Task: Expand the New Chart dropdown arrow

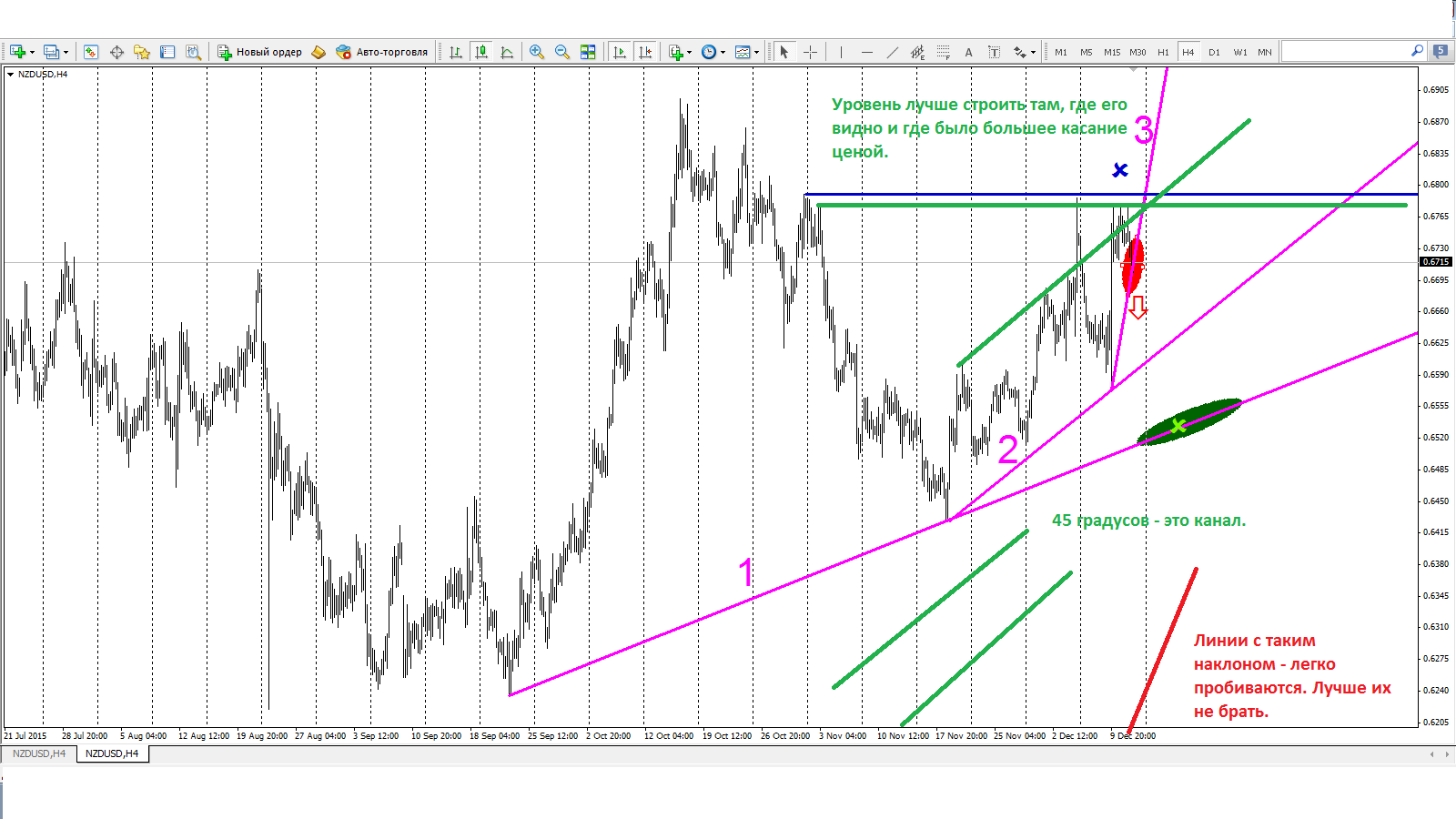Action: [32, 52]
